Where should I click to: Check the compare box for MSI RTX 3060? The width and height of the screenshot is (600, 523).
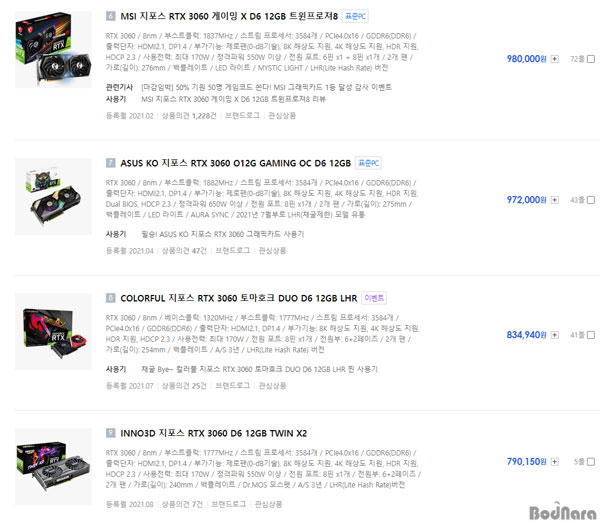(x=591, y=59)
